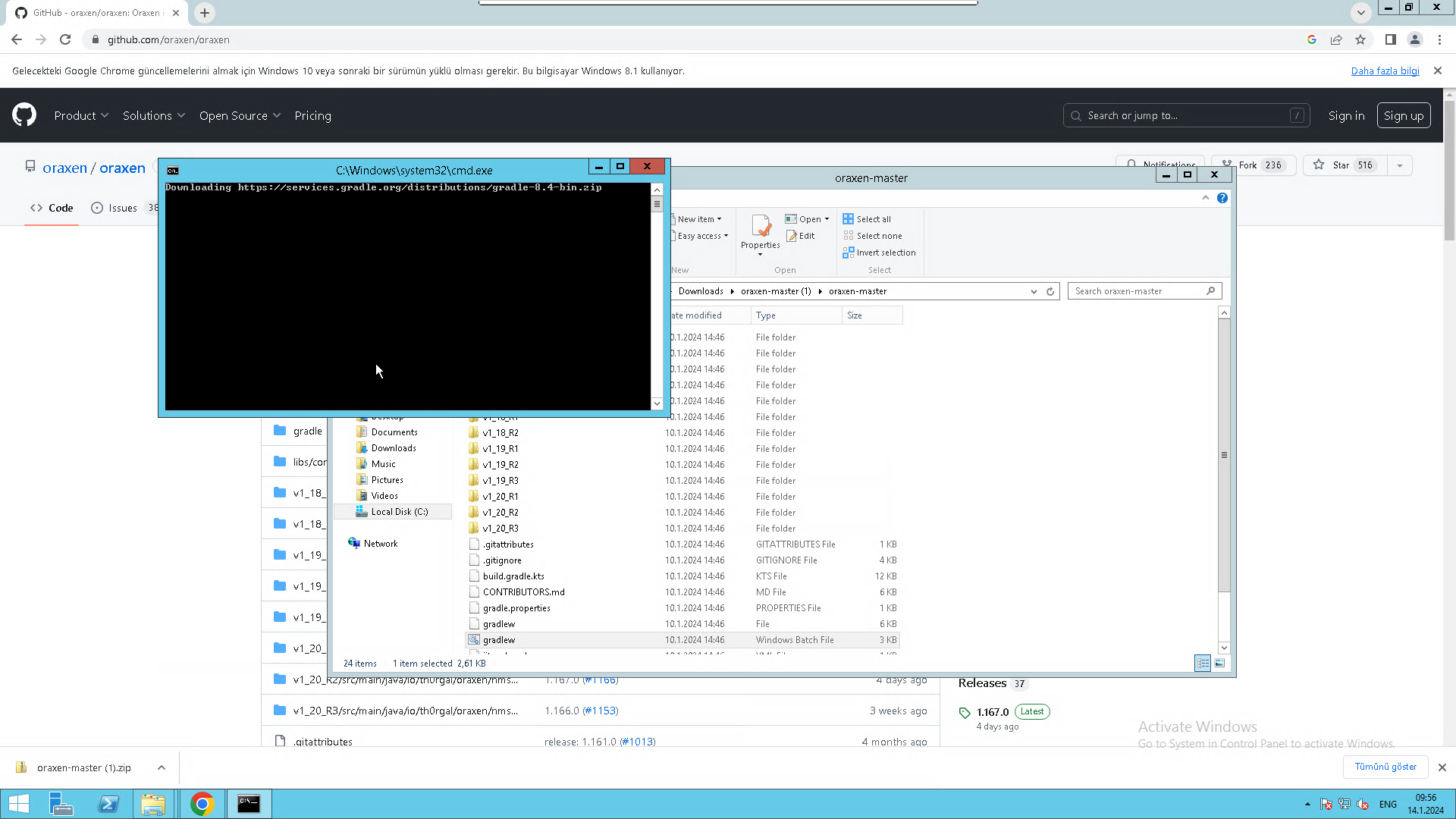Expand Solutions menu on GitHub
The width and height of the screenshot is (1456, 819).
154,115
